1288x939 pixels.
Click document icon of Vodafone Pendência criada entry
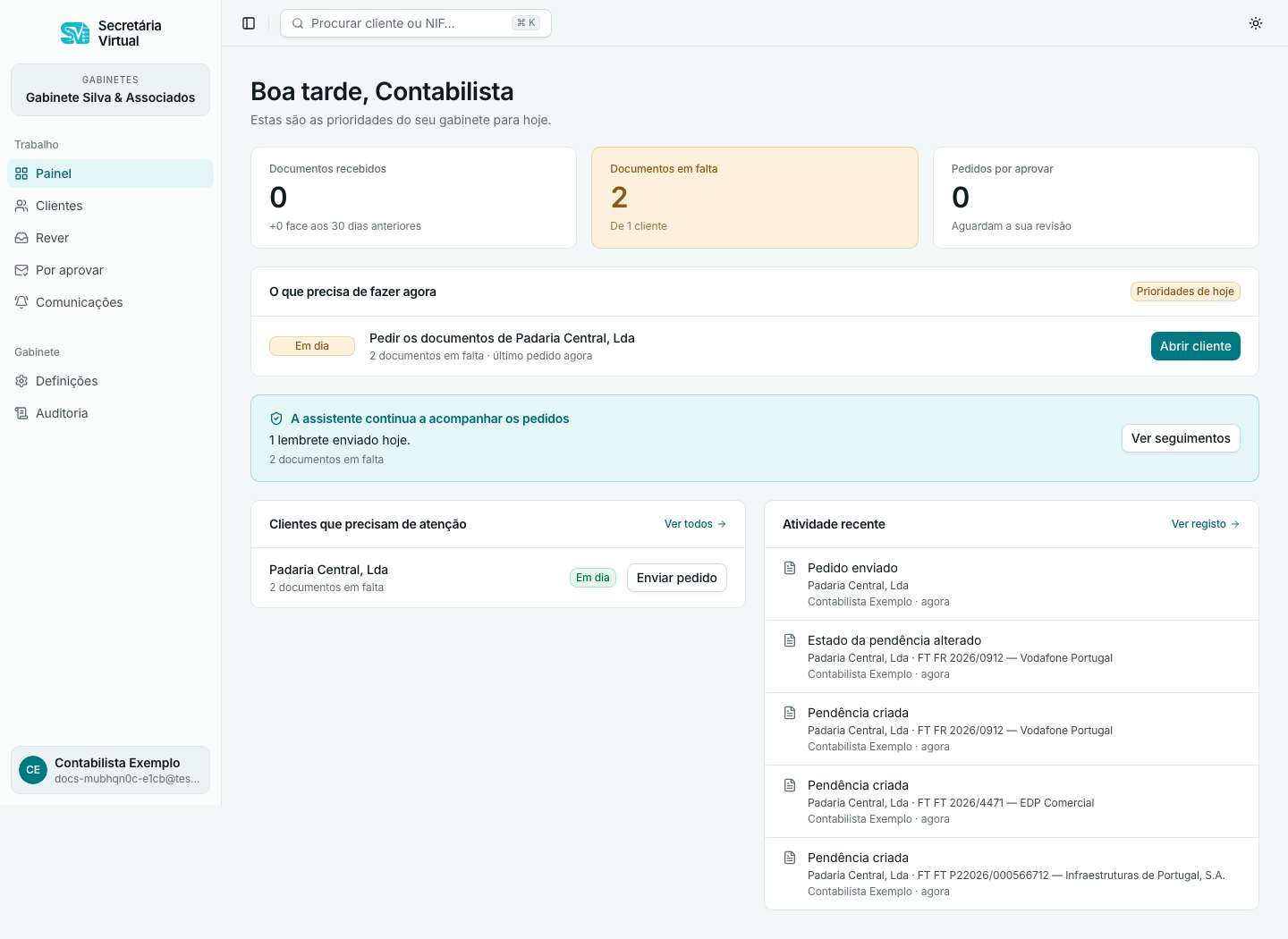coord(790,713)
